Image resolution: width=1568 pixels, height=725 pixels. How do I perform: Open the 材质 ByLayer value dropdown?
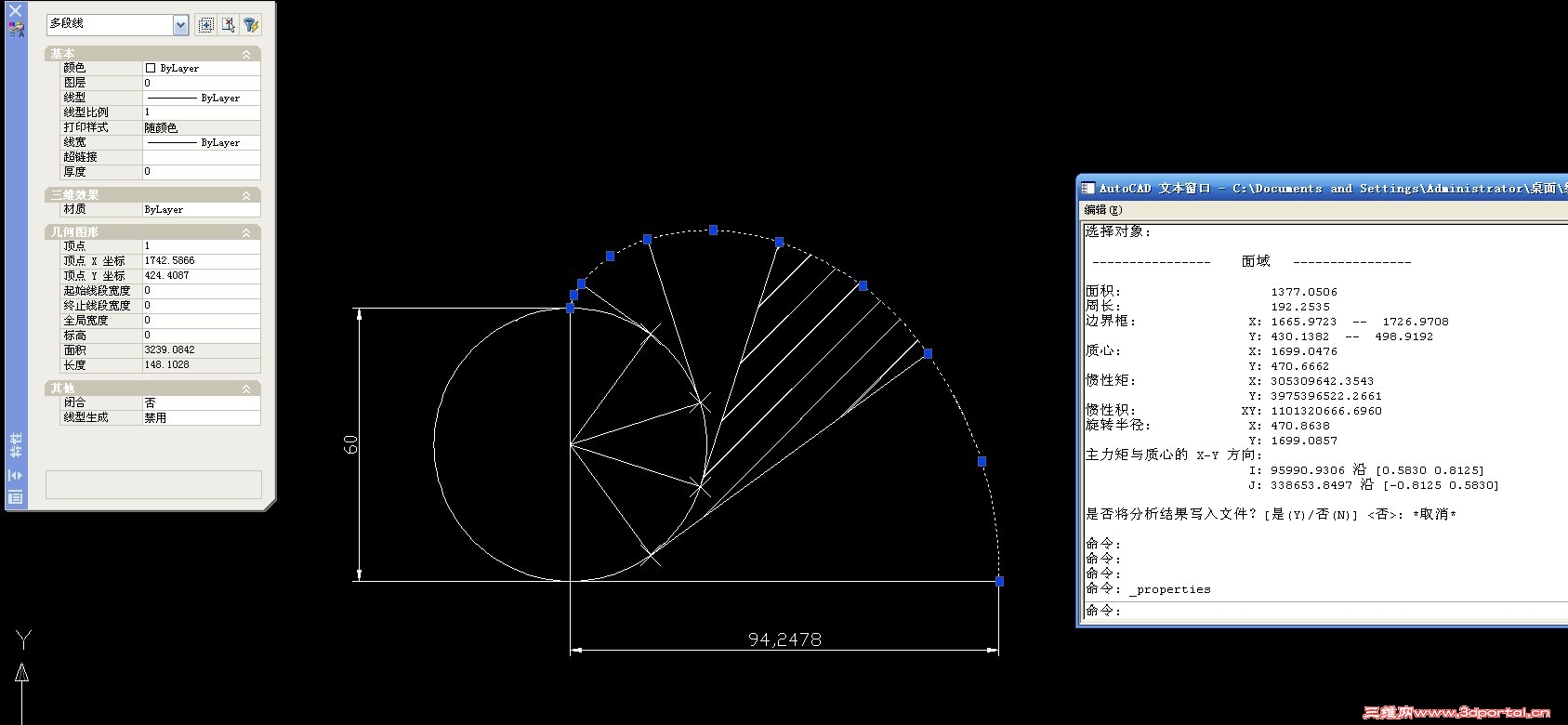[x=201, y=210]
